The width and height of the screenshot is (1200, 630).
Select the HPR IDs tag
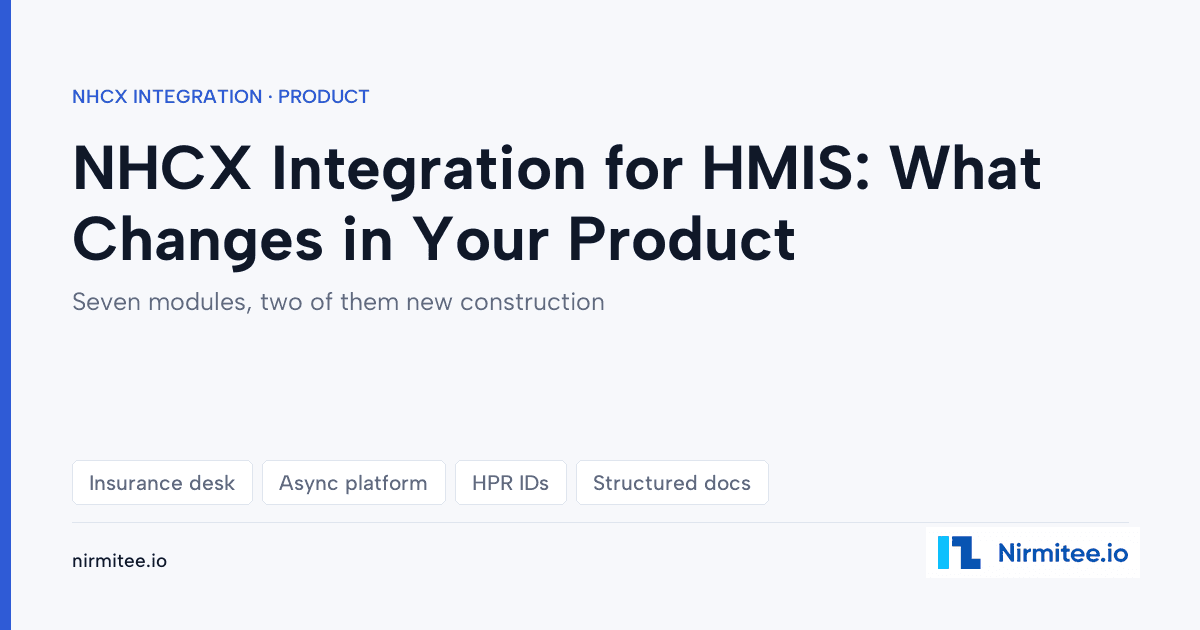tap(511, 483)
